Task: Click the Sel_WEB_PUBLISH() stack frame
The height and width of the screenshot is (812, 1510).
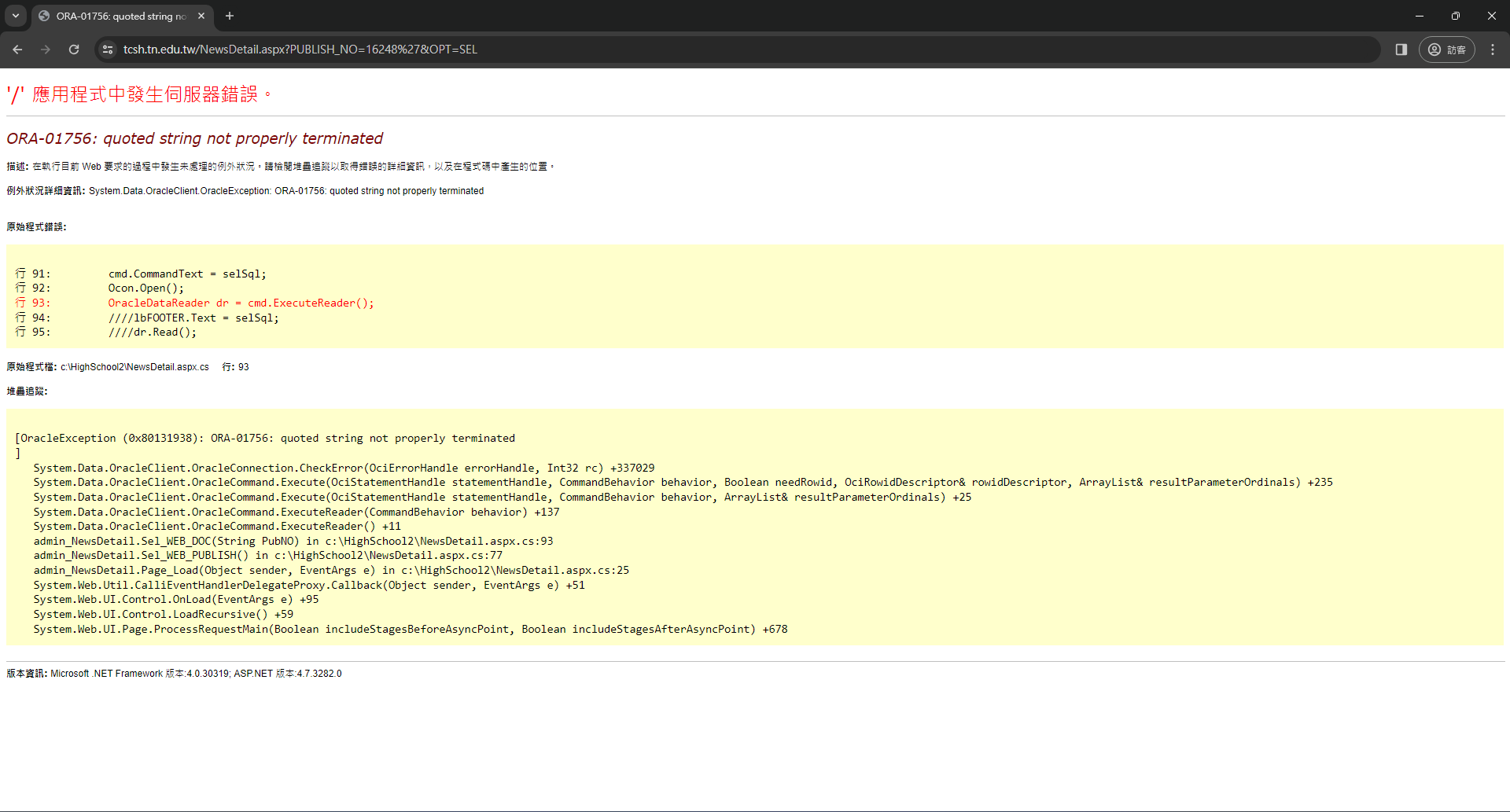Action: 268,556
